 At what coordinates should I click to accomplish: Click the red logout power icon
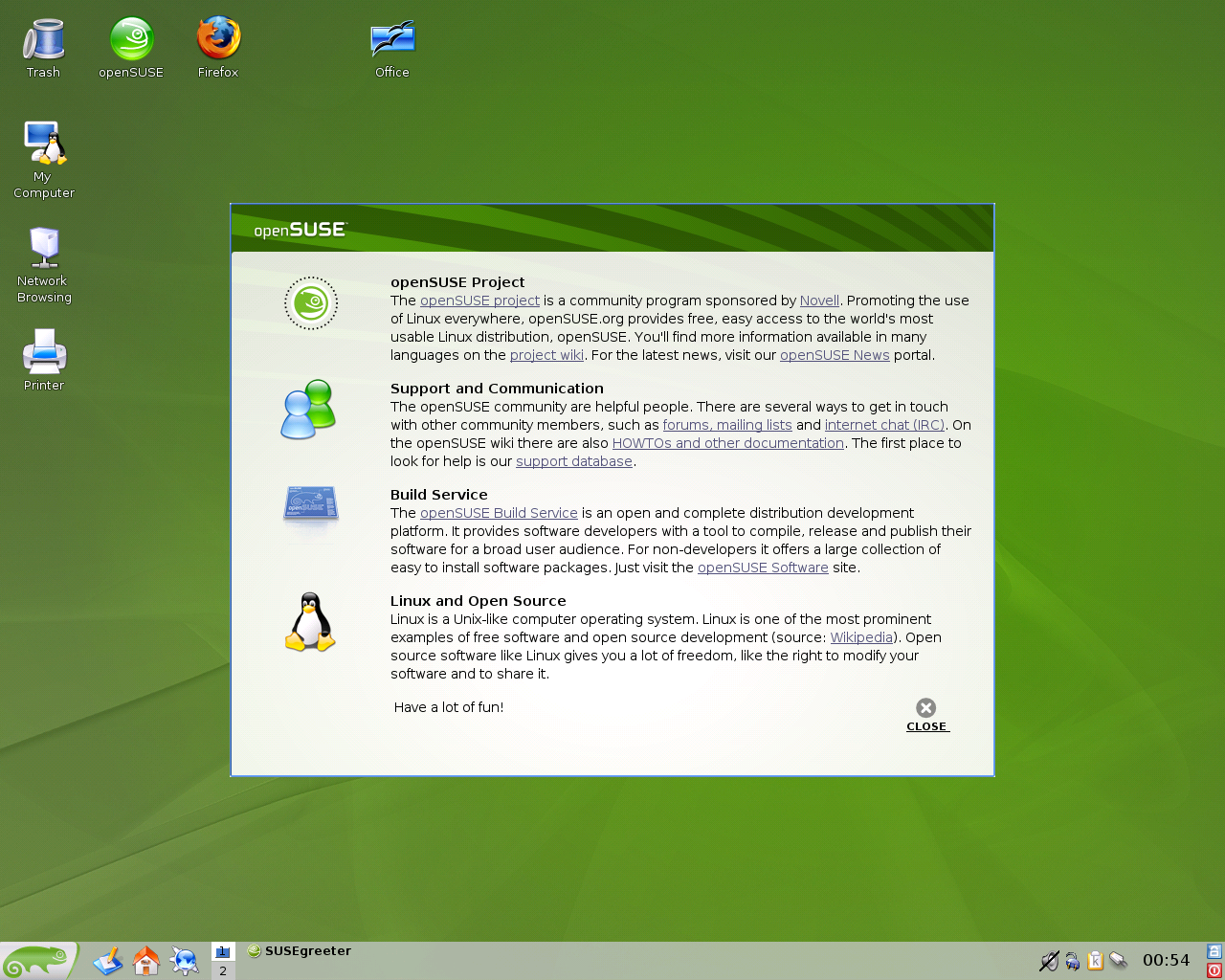(x=1214, y=970)
